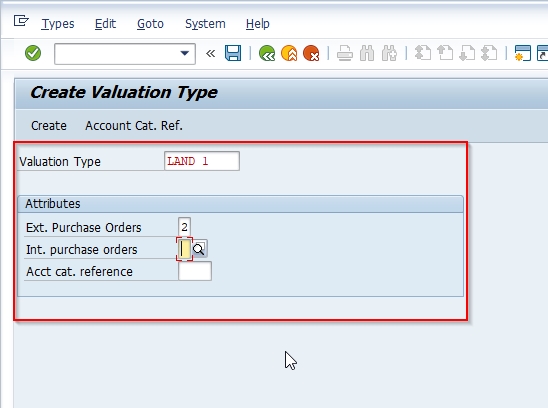This screenshot has height=408, width=548.
Task: Click the green Back arrow icon
Action: (267, 53)
